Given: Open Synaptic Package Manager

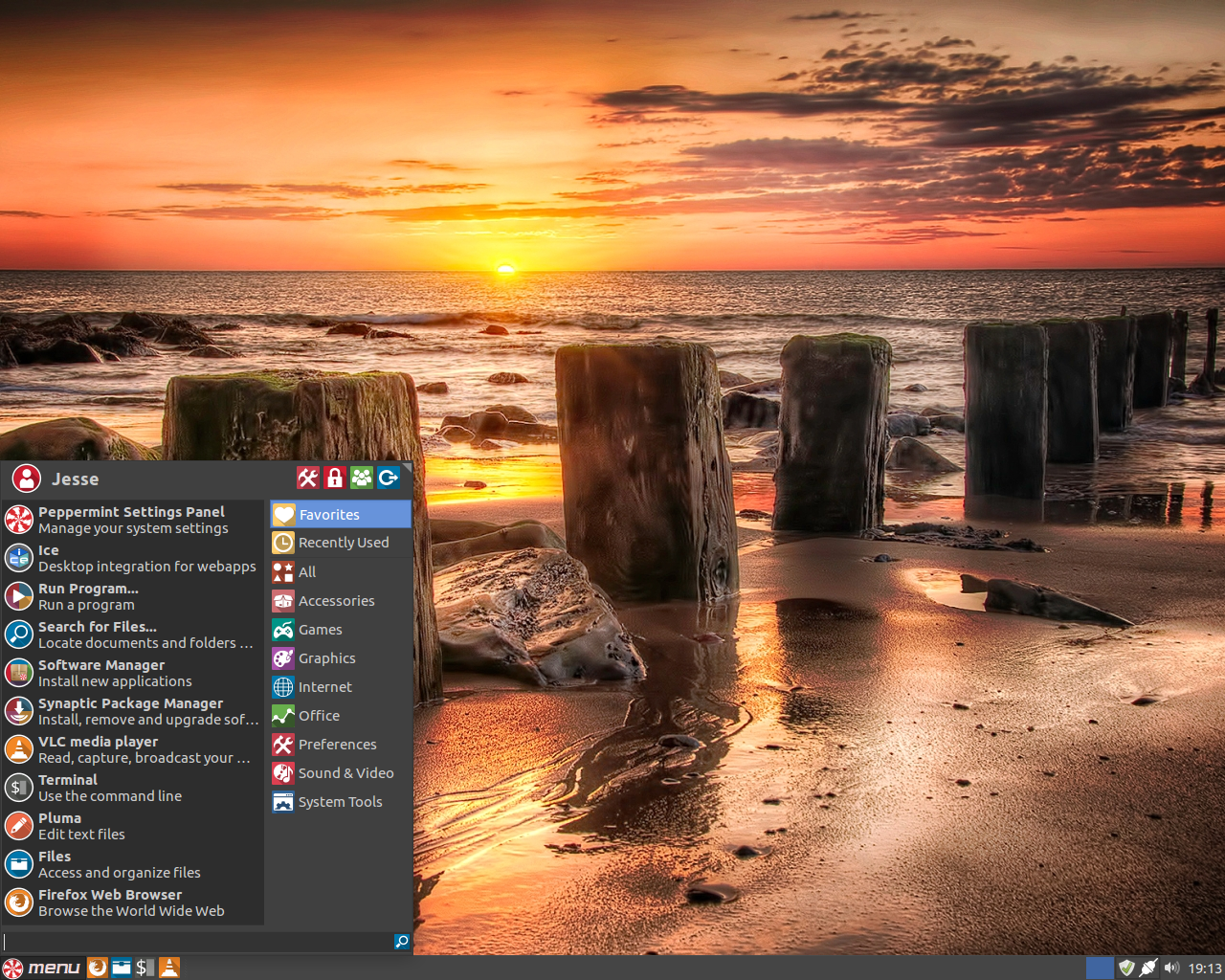Looking at the screenshot, I should tap(133, 711).
